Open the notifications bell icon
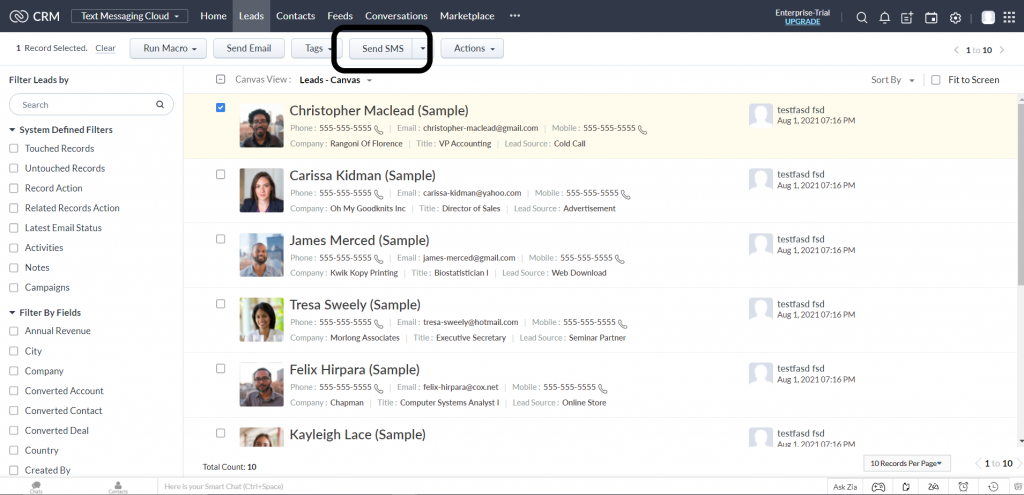 [885, 18]
